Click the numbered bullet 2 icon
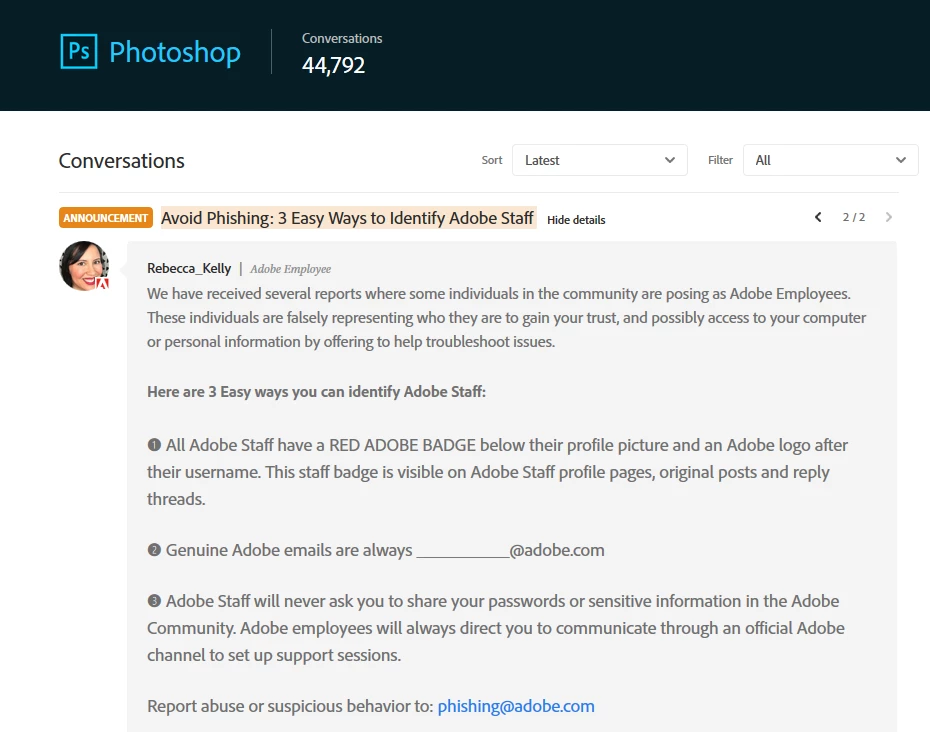The image size is (930, 732). 154,550
